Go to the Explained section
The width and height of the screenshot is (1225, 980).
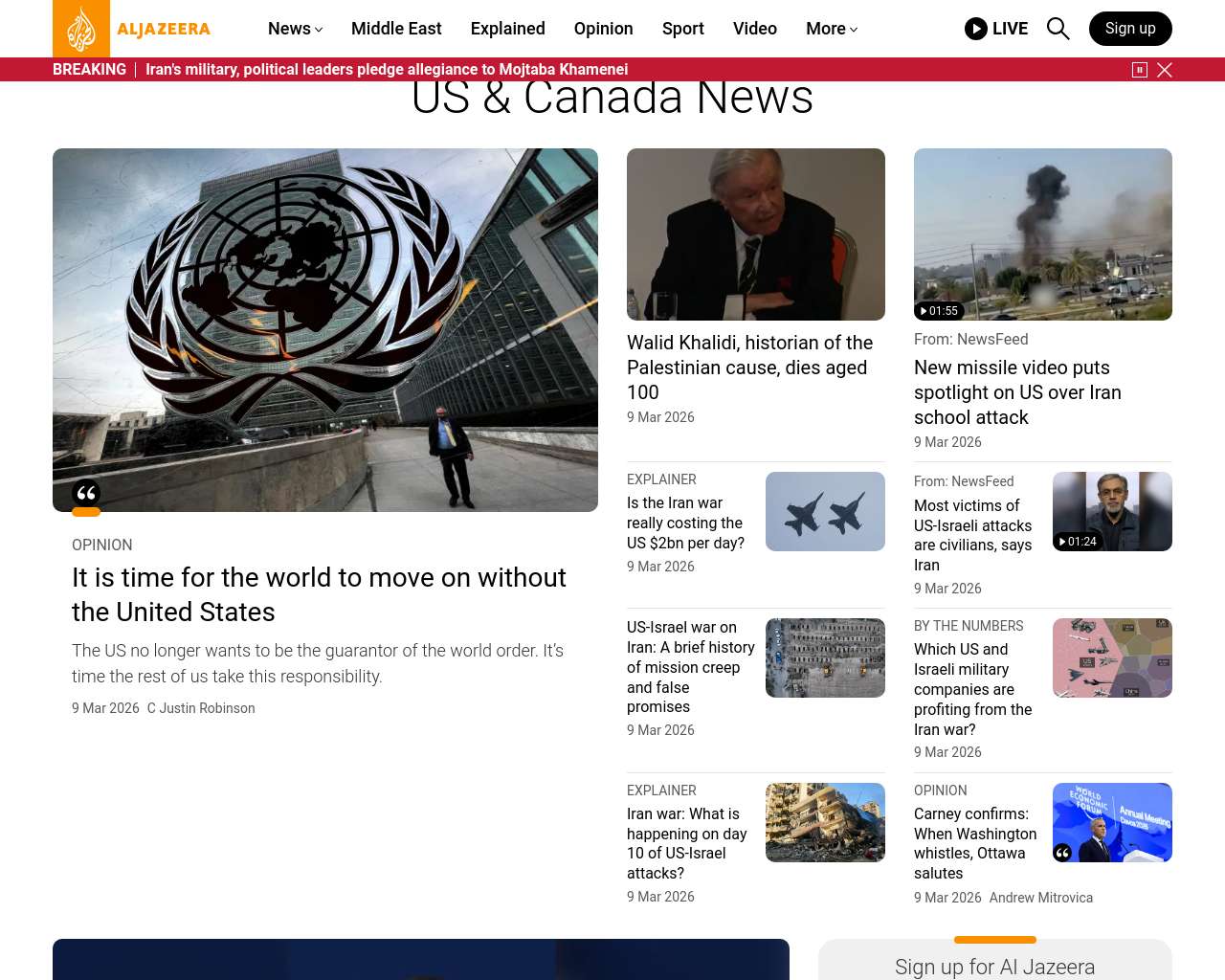click(x=508, y=29)
